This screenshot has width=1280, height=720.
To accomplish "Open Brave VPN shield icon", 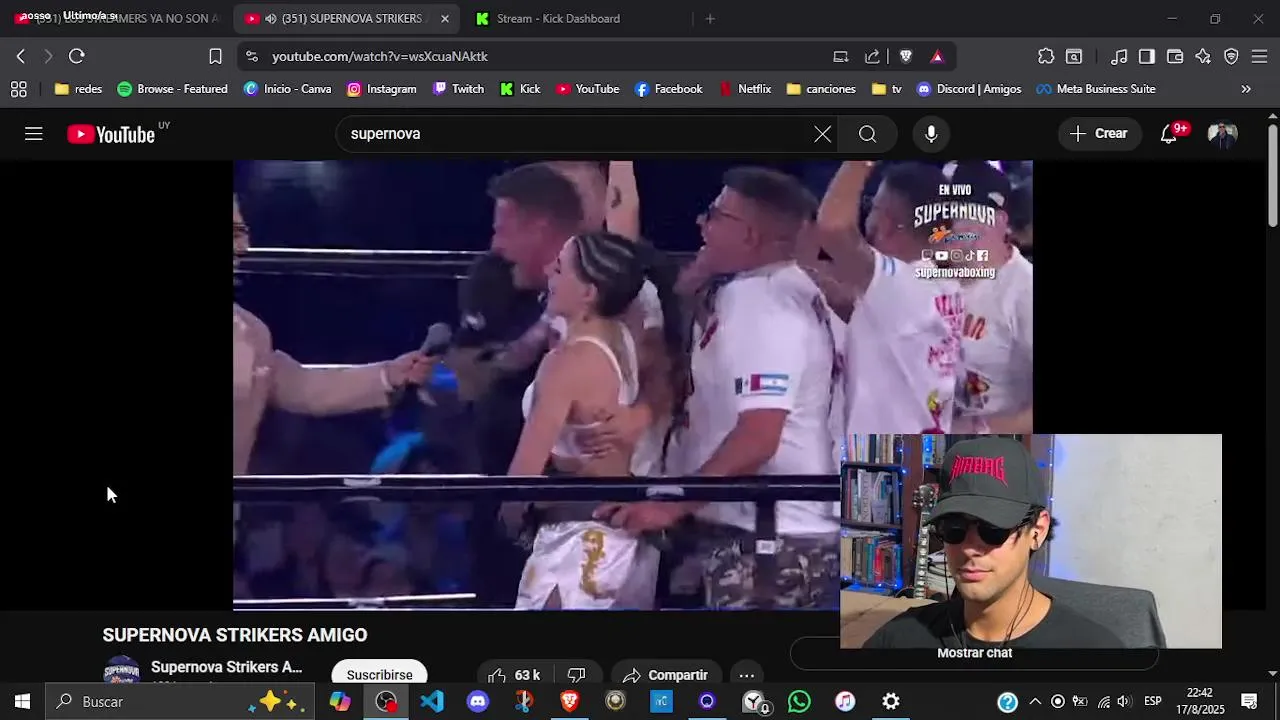I will pos(1231,56).
